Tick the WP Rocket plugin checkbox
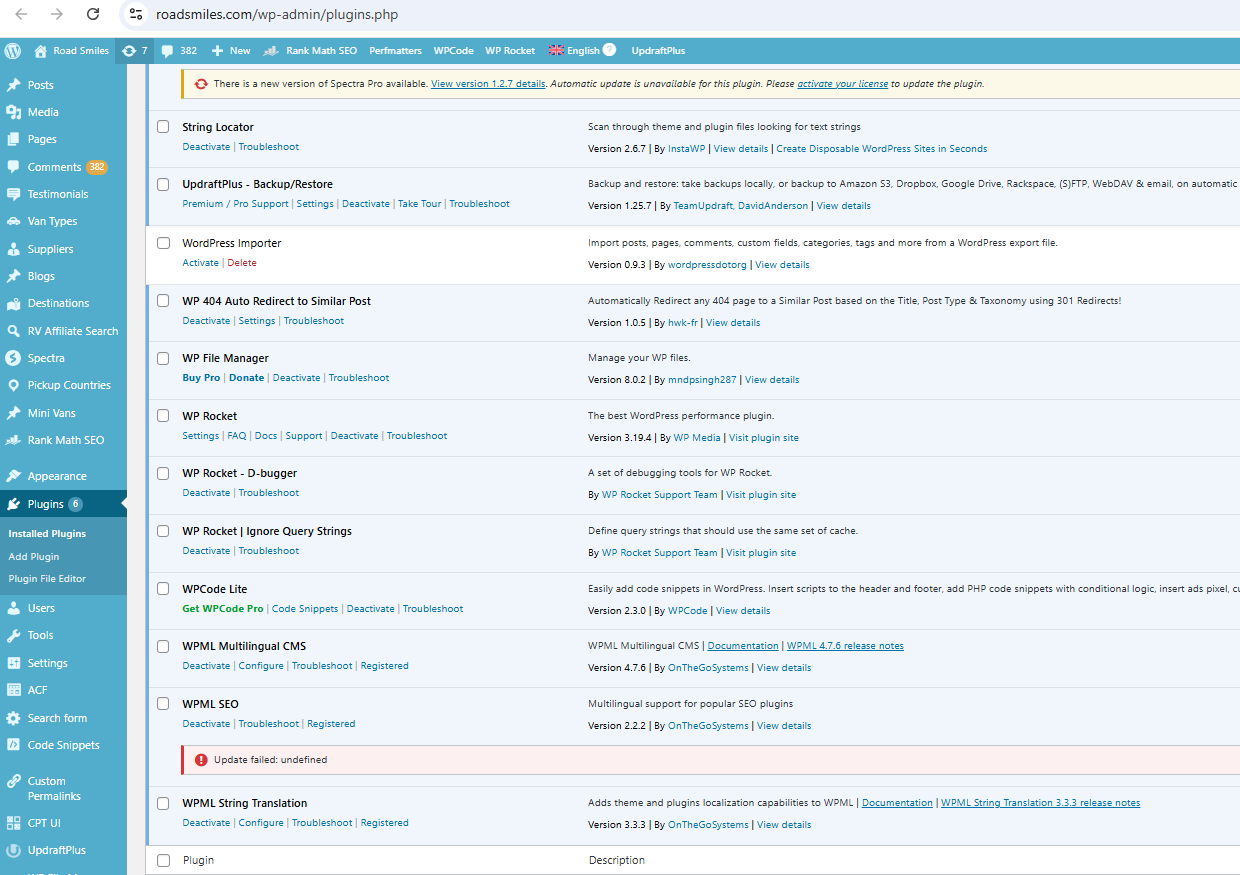Image resolution: width=1240 pixels, height=875 pixels. [x=163, y=416]
